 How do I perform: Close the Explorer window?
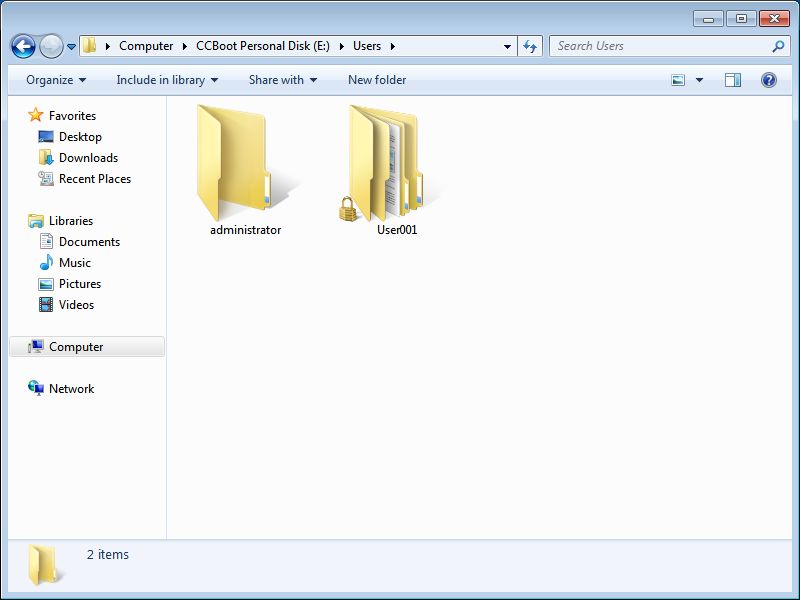[x=774, y=19]
